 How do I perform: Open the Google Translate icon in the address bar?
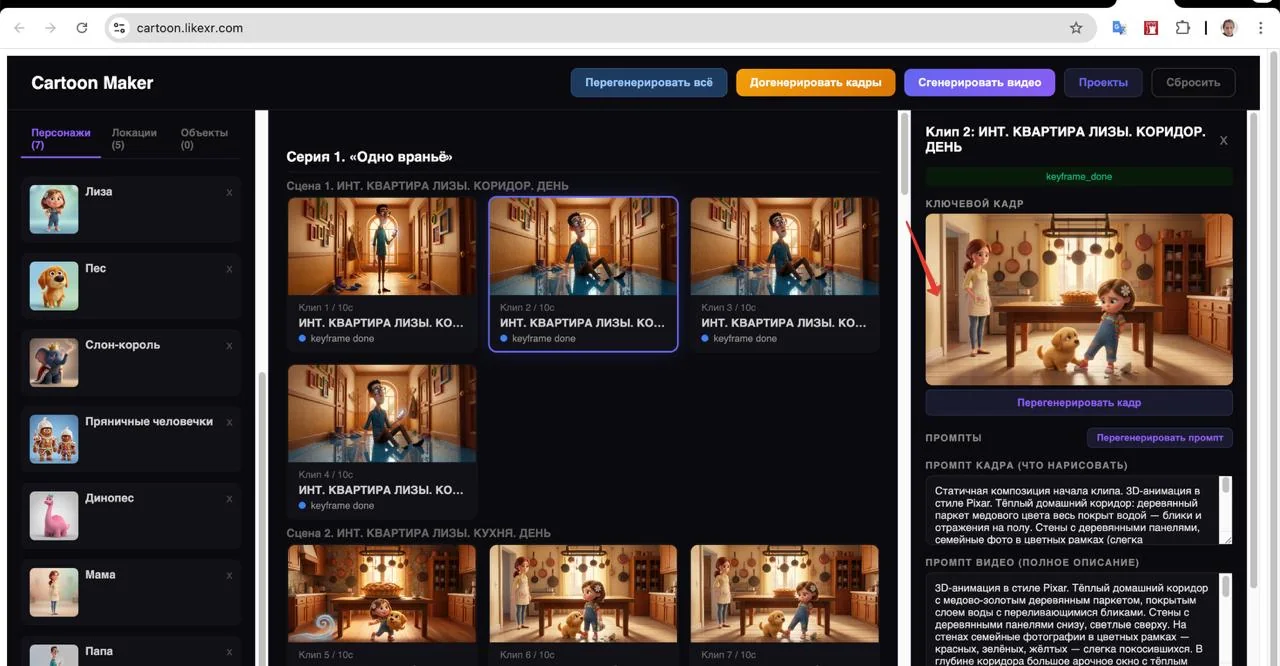[x=1119, y=28]
